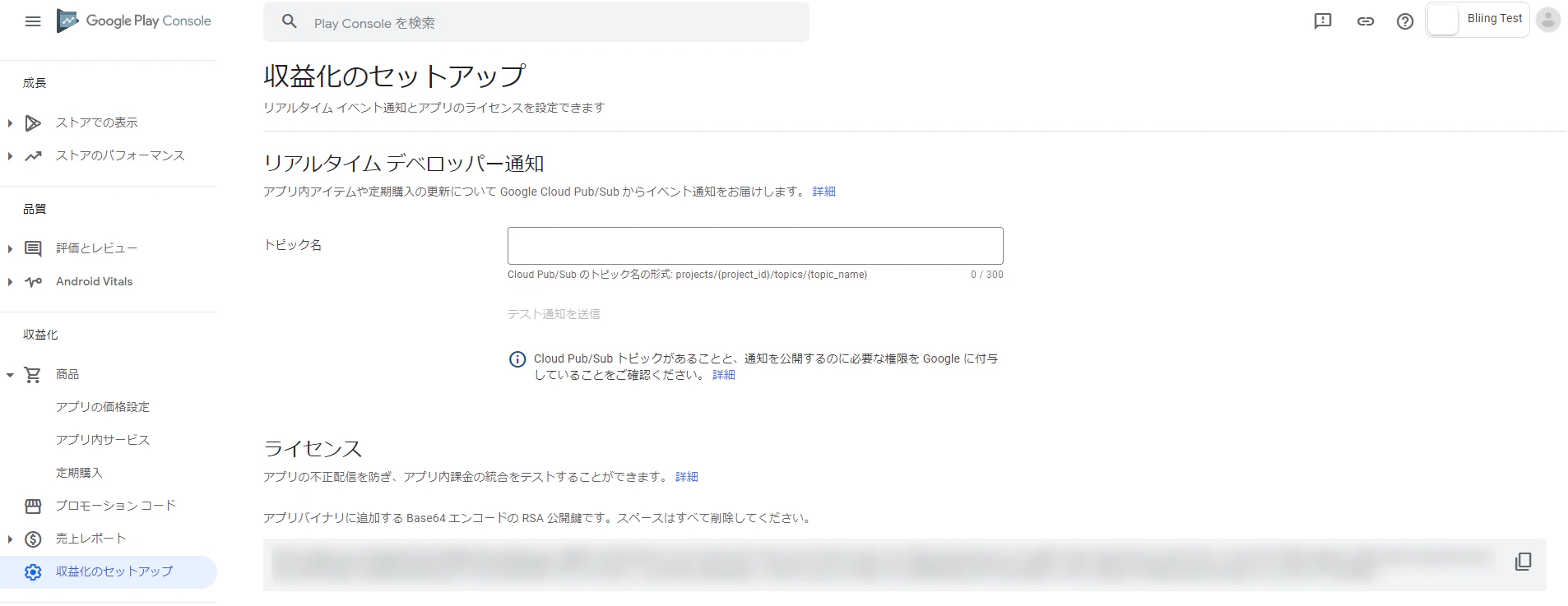Click the link copy icon in header

(1366, 21)
